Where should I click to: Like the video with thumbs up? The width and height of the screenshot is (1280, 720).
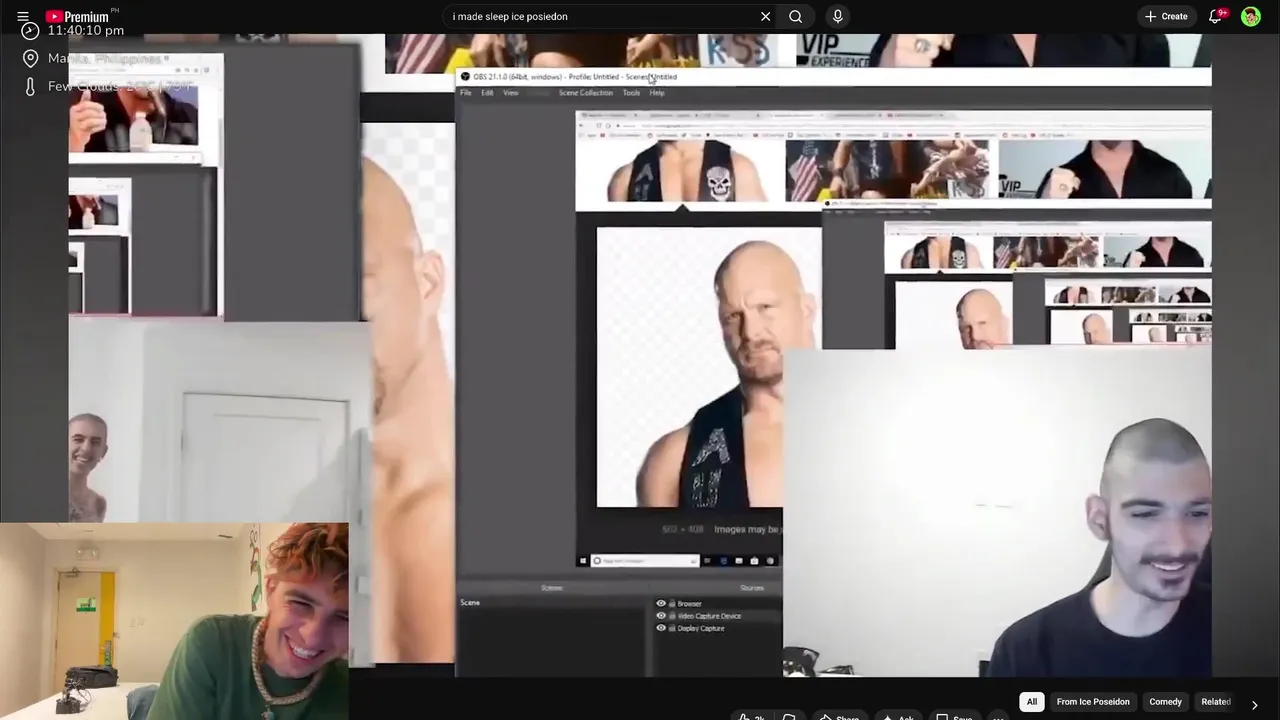[750, 716]
